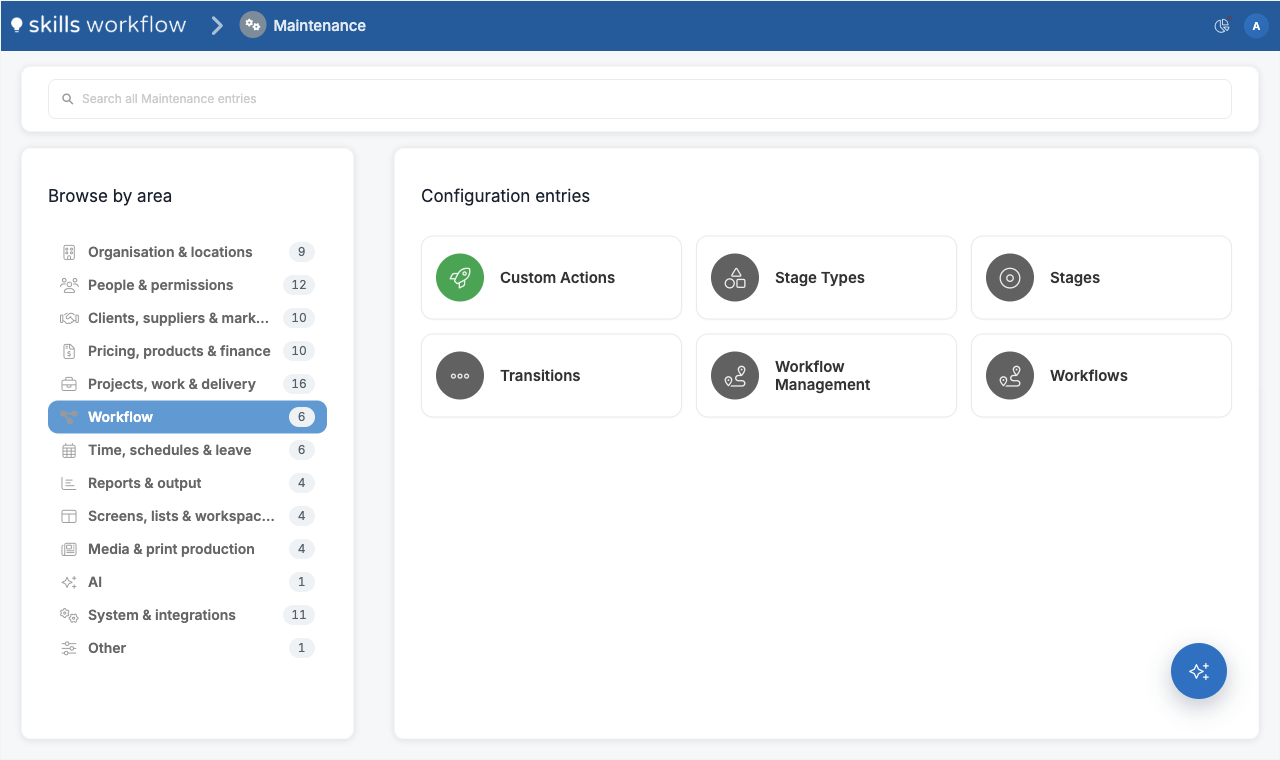1280x760 pixels.
Task: Open the user avatar A menu
Action: pos(1256,26)
